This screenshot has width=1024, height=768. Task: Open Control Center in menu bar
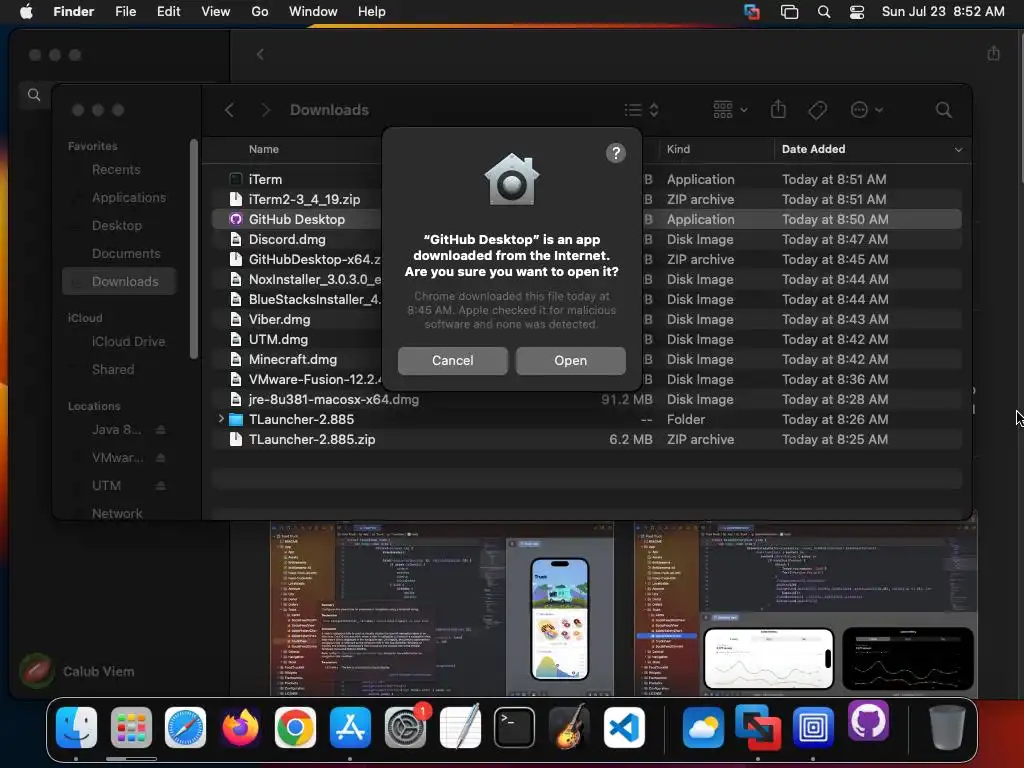pyautogui.click(x=857, y=12)
